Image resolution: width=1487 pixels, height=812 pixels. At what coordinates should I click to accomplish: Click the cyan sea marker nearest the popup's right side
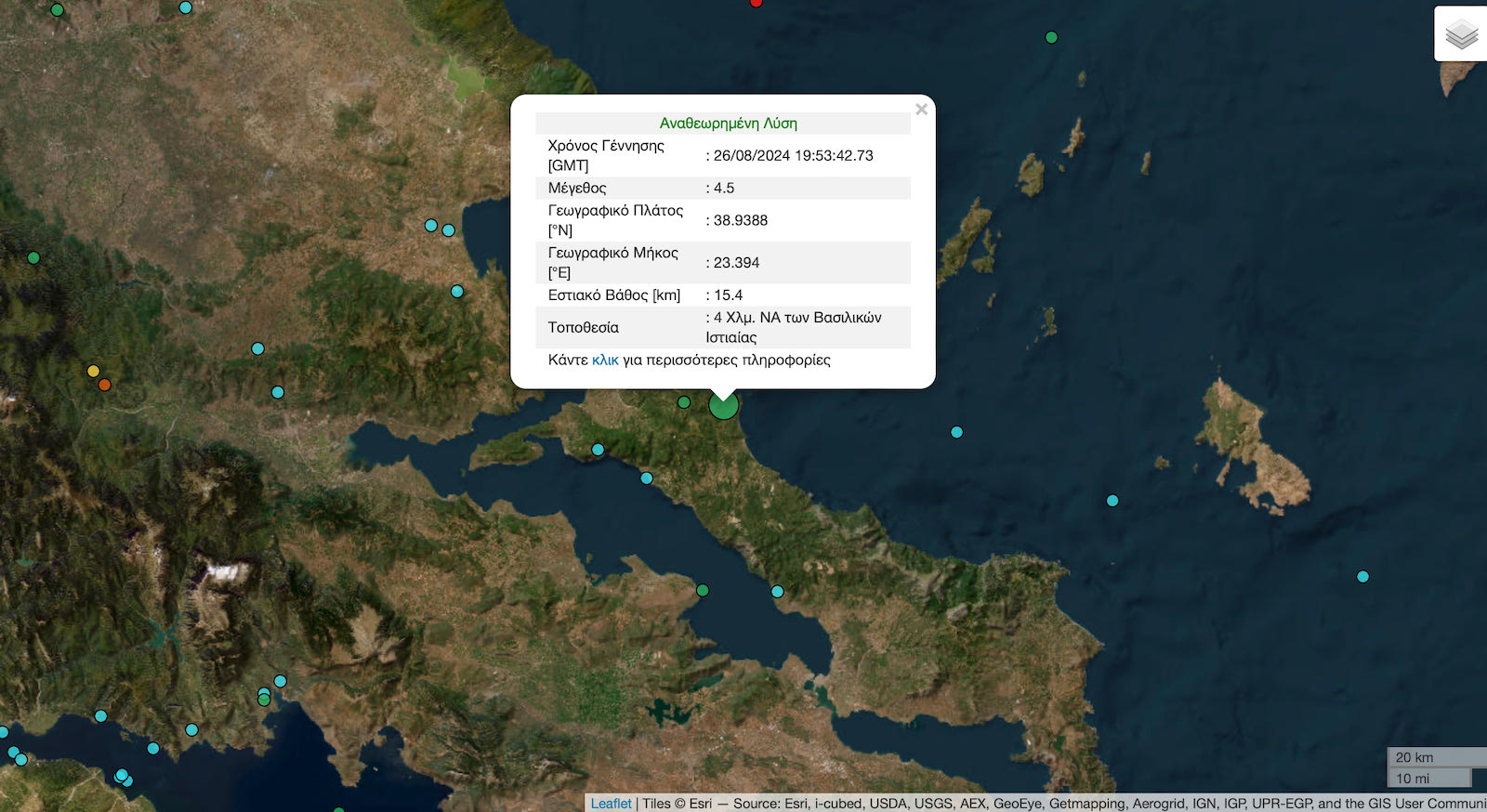956,432
